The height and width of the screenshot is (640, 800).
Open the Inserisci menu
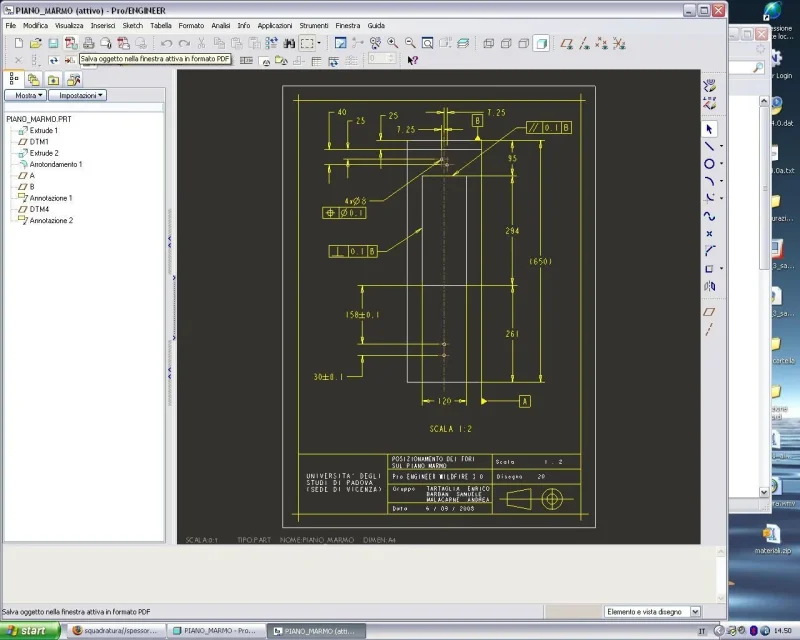point(103,26)
